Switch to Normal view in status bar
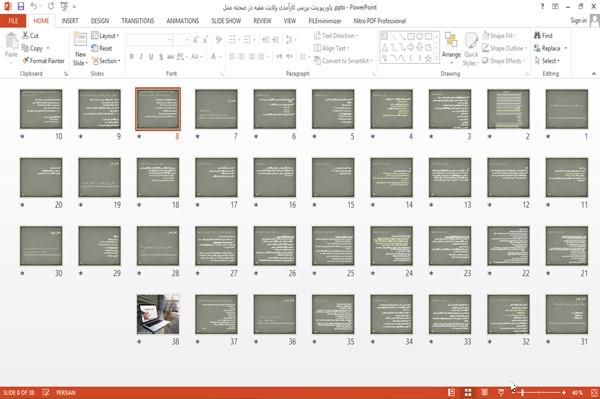600x399 pixels. click(x=452, y=392)
